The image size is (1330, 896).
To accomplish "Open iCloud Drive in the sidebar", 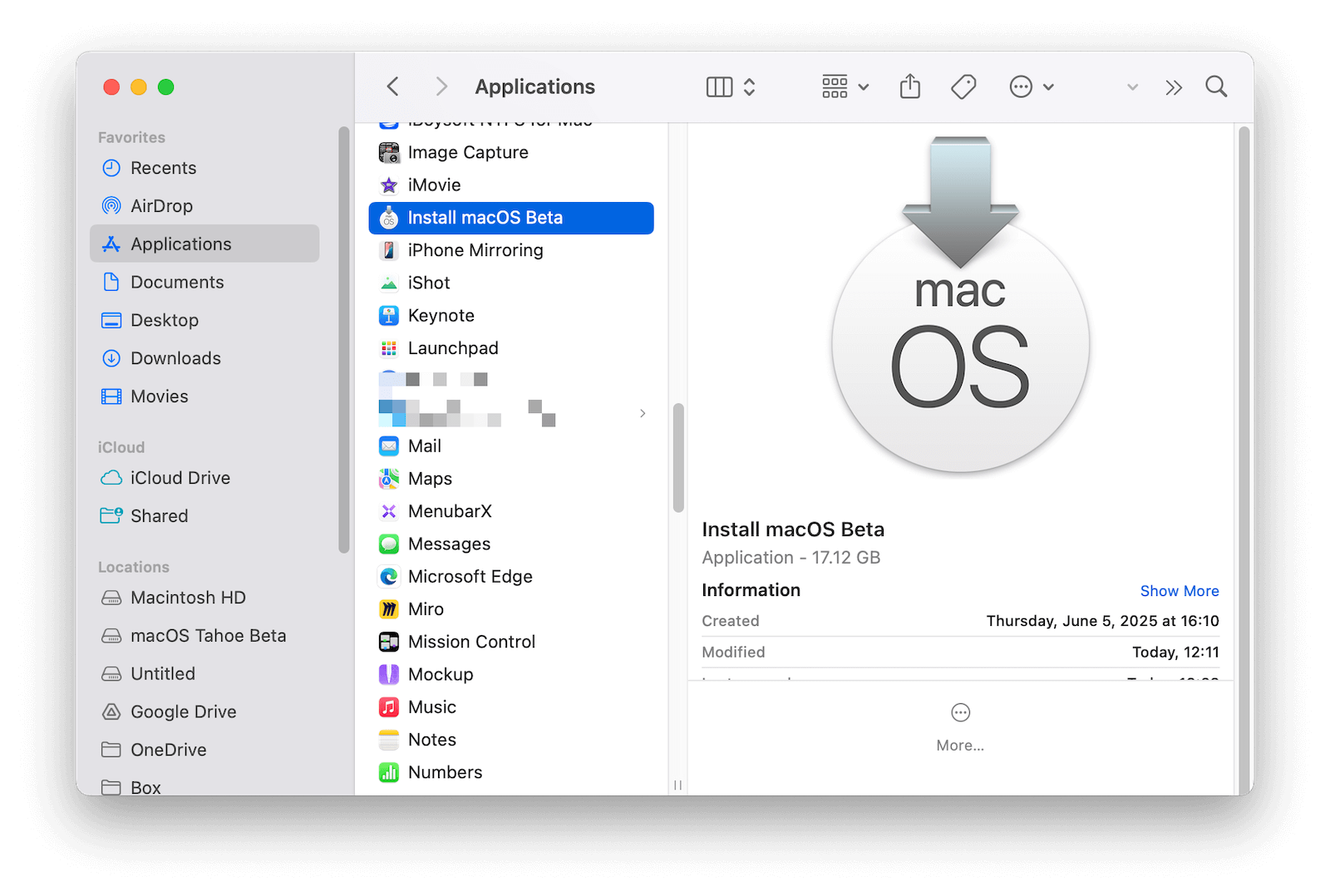I will coord(204,478).
